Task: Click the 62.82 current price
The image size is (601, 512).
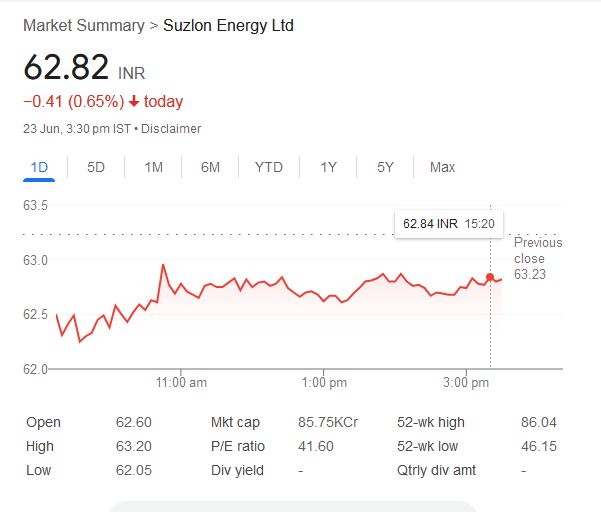Action: coord(66,68)
